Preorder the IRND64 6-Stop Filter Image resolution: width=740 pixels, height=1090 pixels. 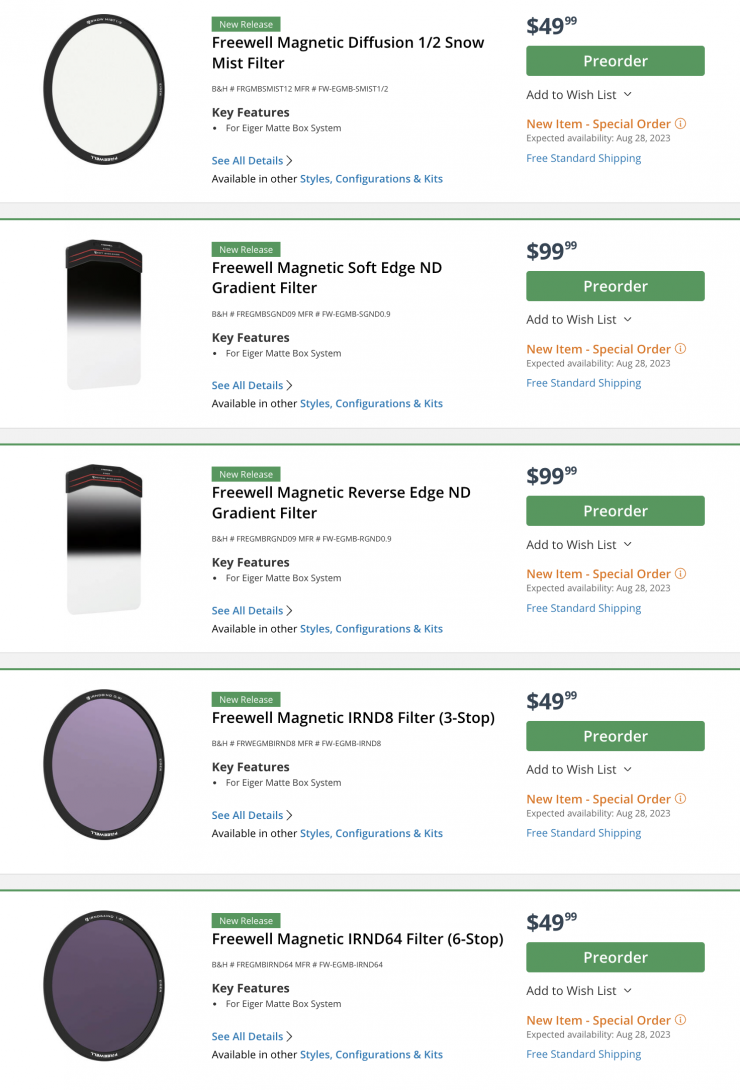point(615,957)
